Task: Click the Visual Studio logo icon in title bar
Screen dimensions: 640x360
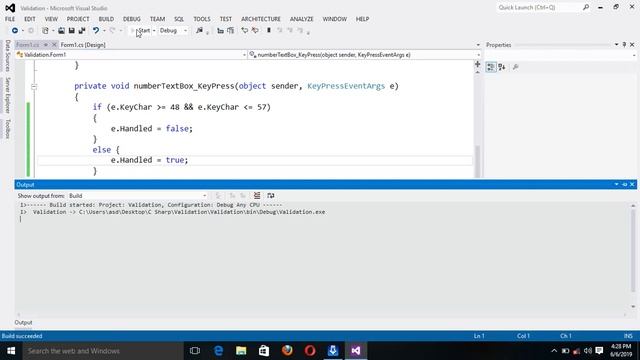Action: pyautogui.click(x=10, y=8)
